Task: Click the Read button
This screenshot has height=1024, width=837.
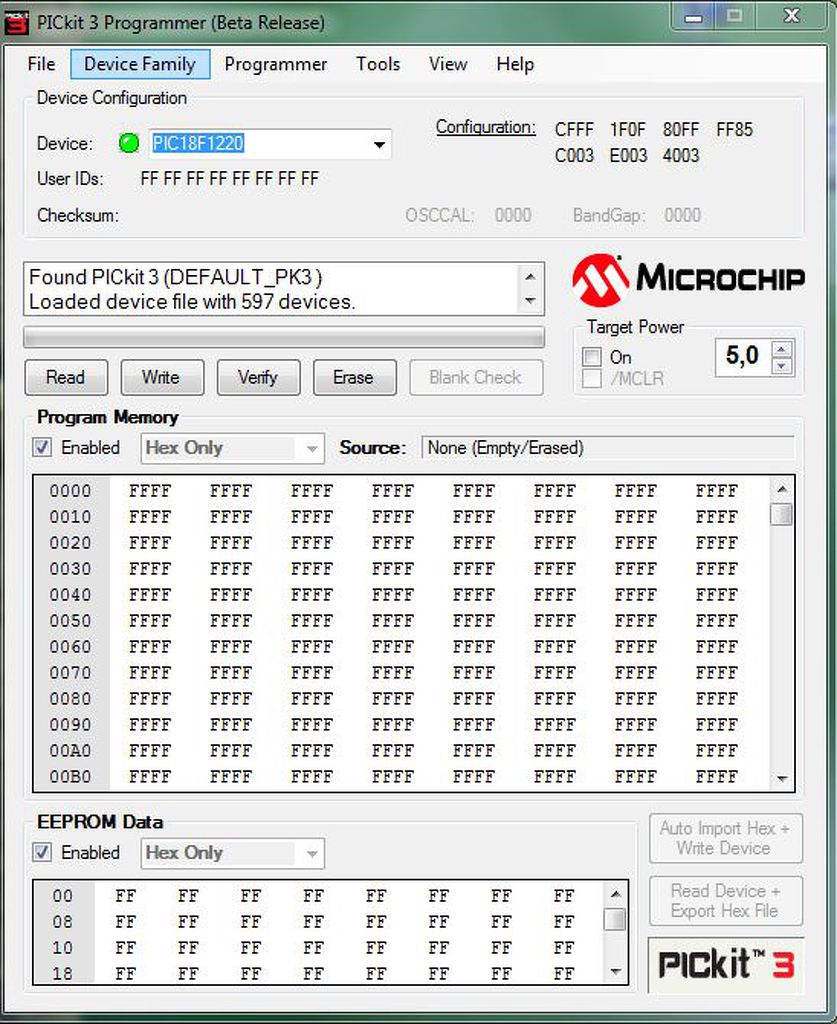Action: (66, 377)
